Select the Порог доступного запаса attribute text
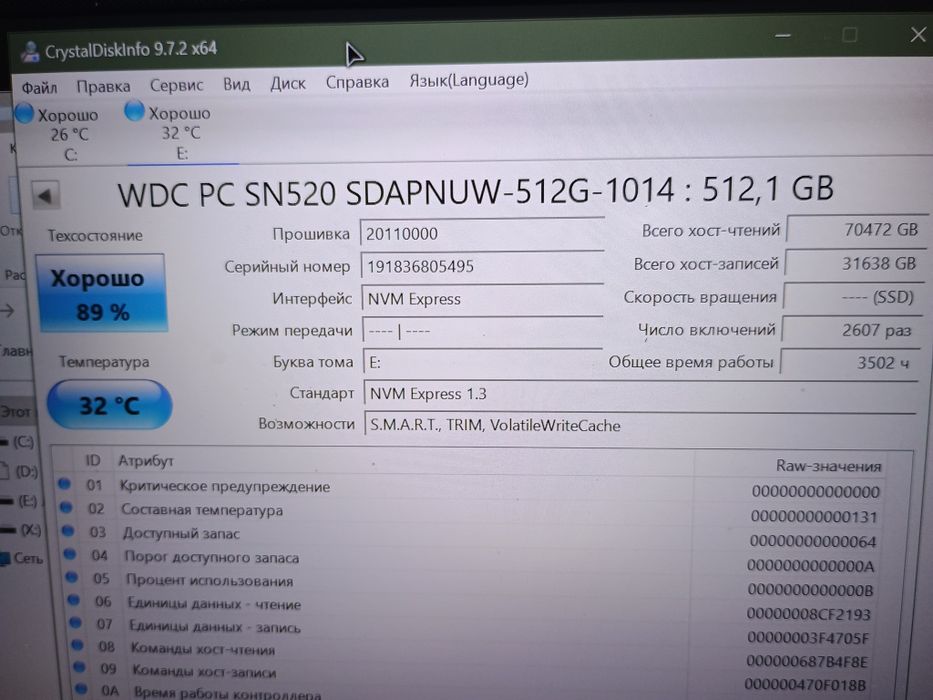Screen dimensions: 933x700 click(212, 558)
